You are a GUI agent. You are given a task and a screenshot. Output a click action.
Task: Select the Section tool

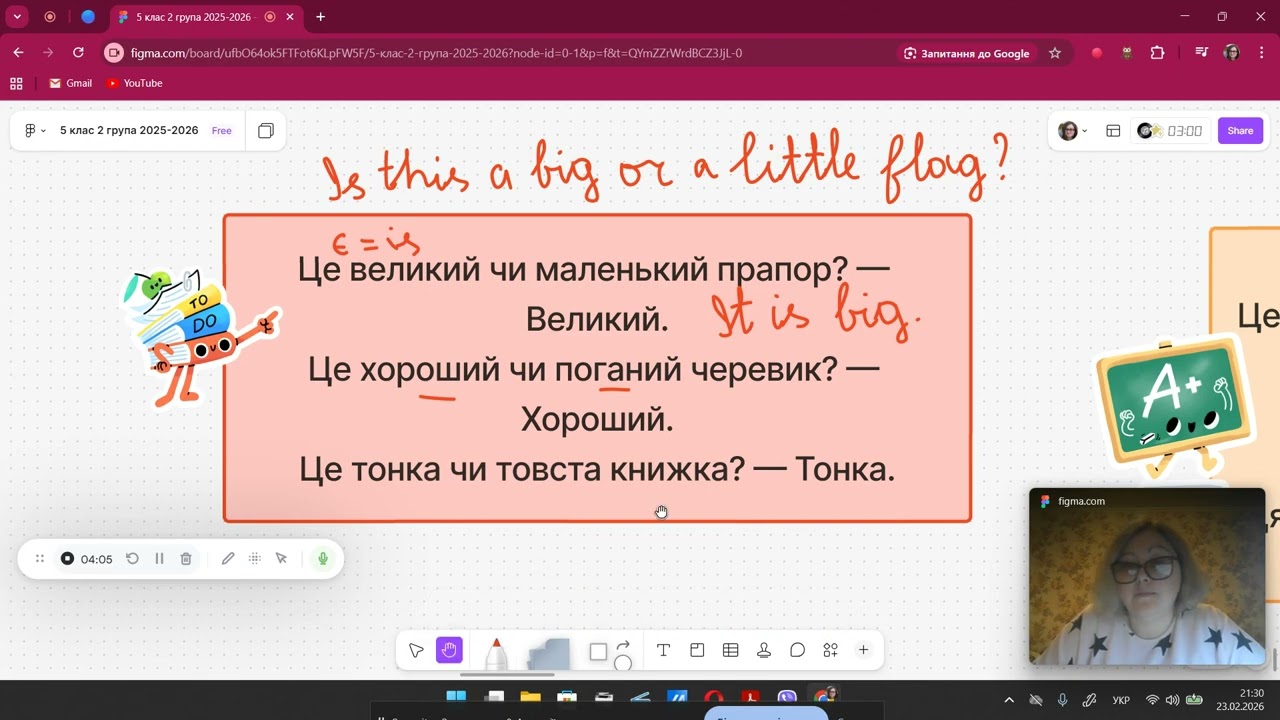(x=697, y=651)
